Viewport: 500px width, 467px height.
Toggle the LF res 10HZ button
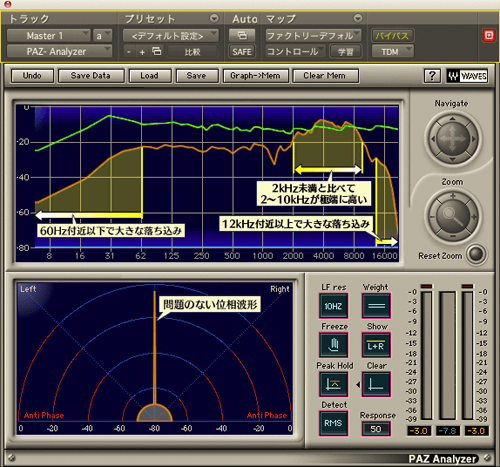334,306
